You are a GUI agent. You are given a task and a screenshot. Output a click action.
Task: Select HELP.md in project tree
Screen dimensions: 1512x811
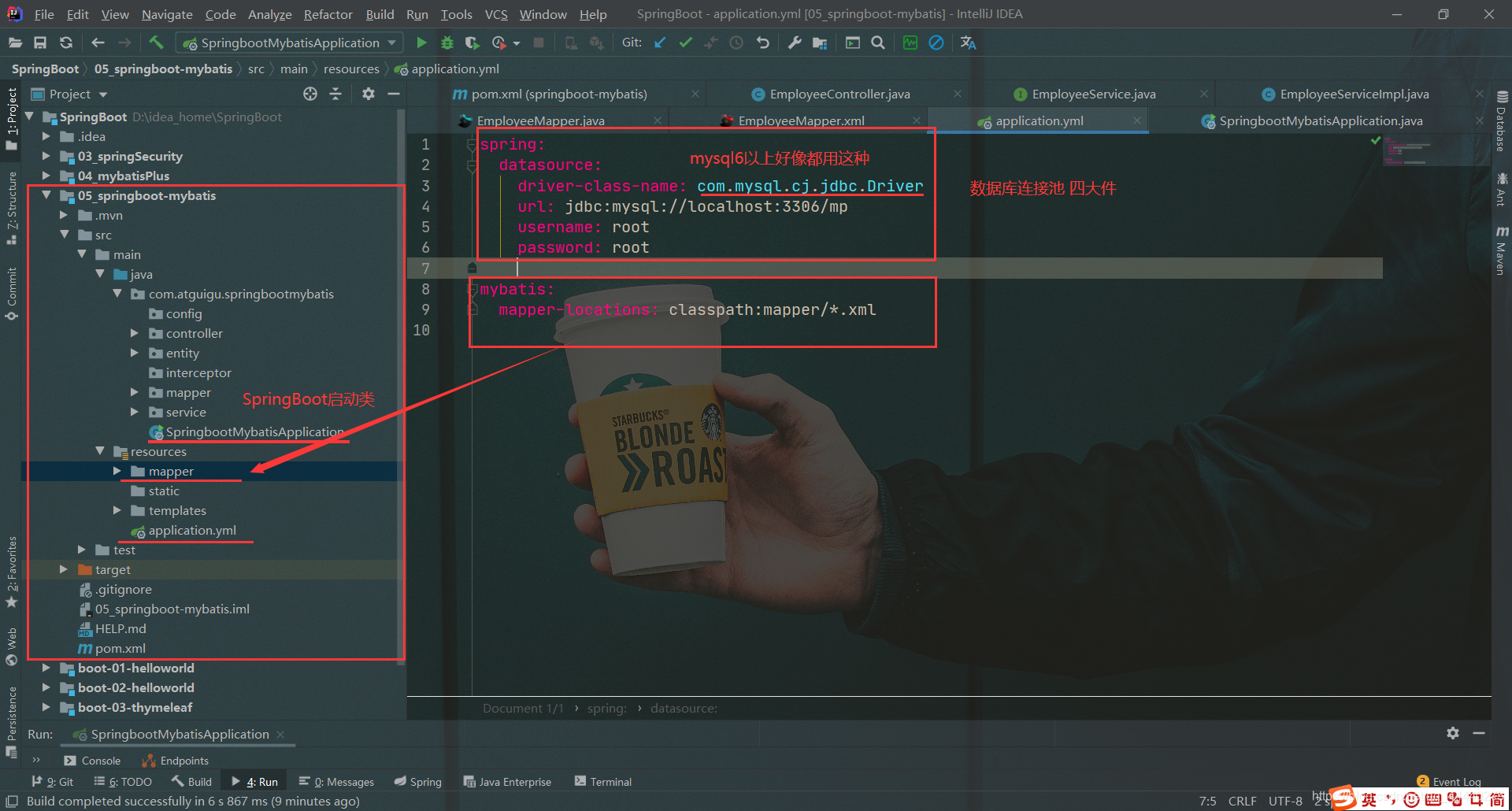pyautogui.click(x=120, y=628)
